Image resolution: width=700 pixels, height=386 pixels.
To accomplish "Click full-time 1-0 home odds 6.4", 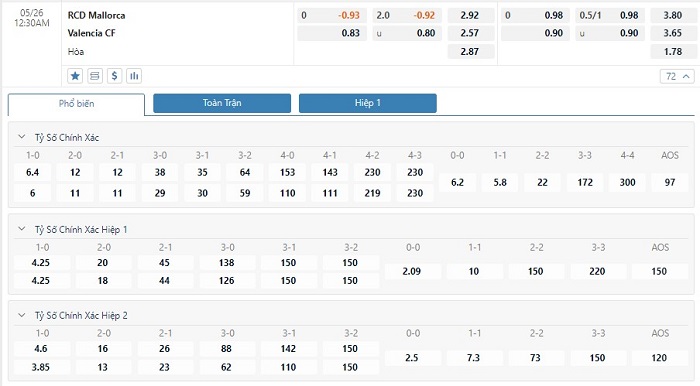I will pyautogui.click(x=33, y=172).
